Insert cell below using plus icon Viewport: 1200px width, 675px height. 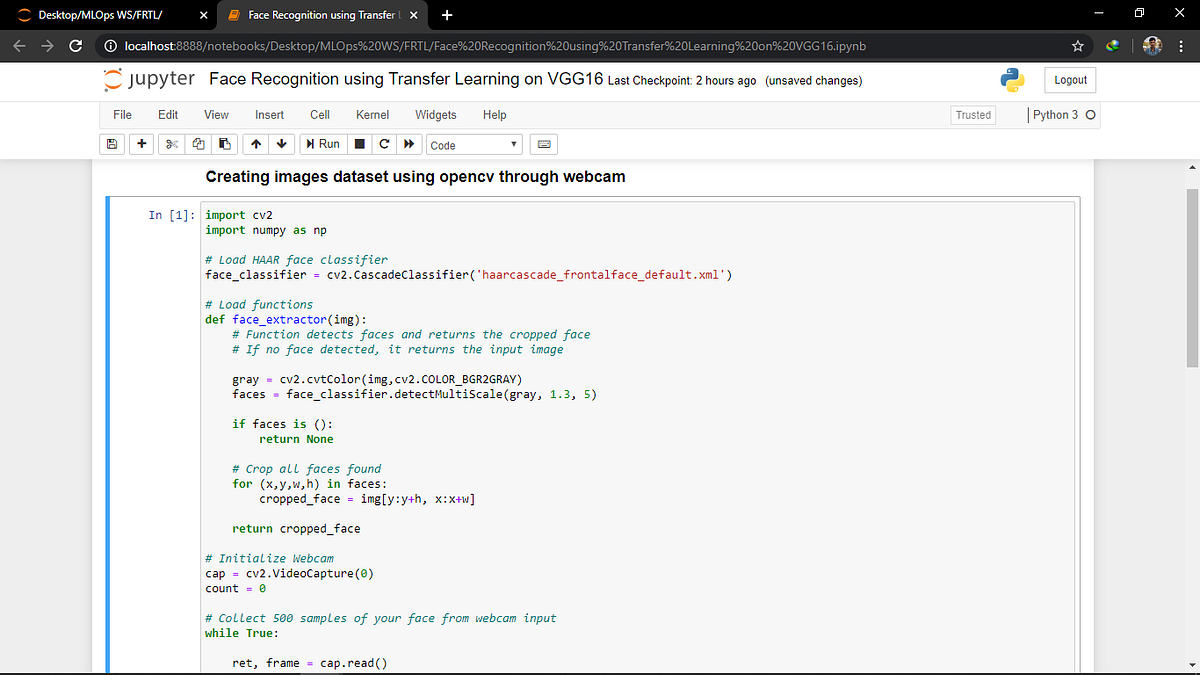(143, 144)
